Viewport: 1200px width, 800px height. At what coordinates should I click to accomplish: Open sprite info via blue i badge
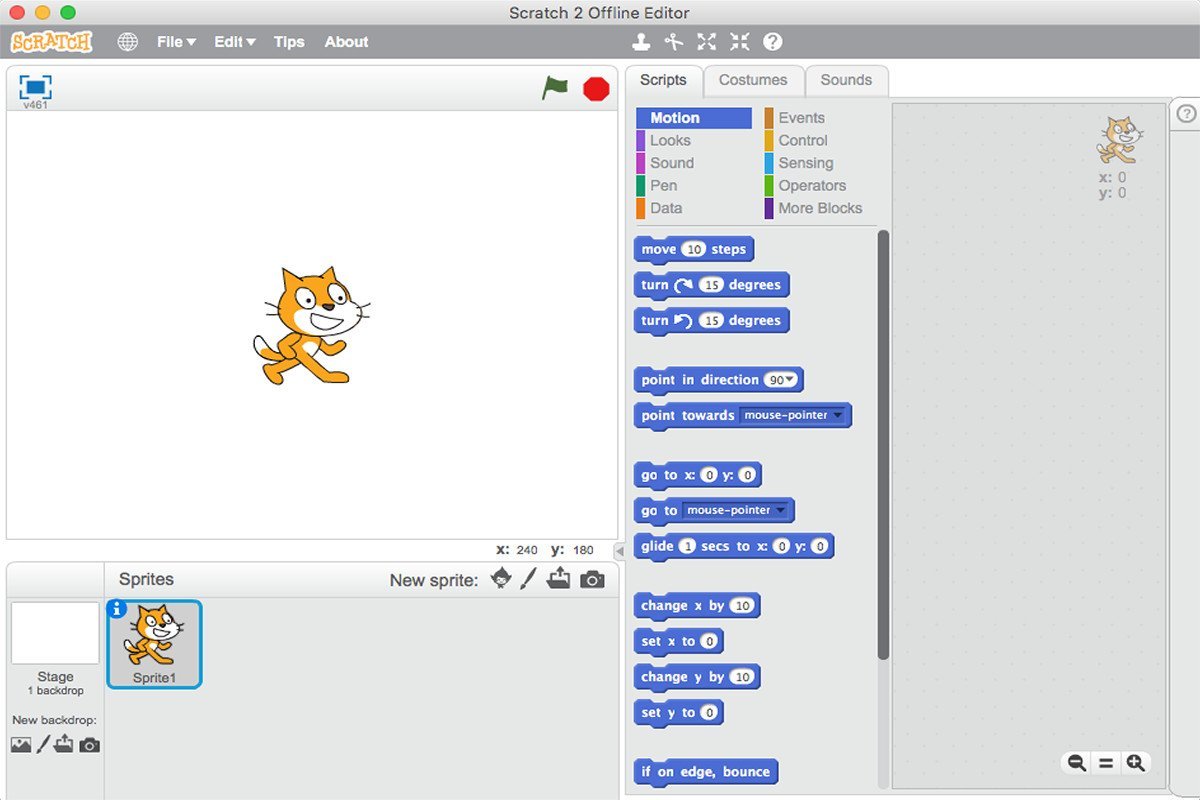pos(116,609)
